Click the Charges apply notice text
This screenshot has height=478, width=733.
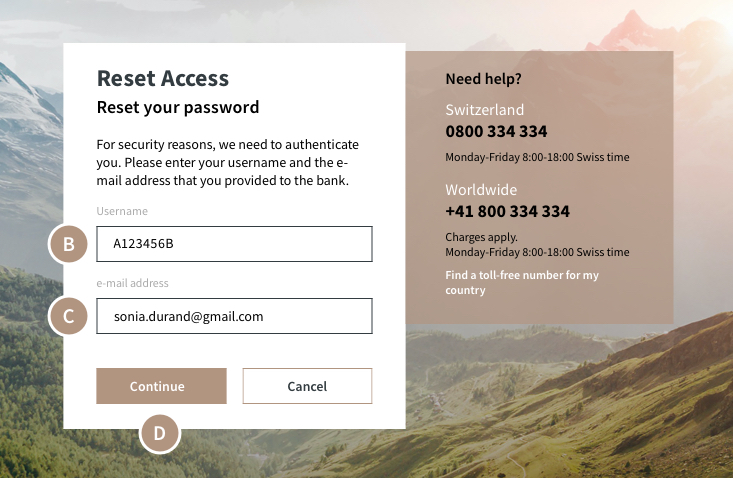click(x=481, y=237)
